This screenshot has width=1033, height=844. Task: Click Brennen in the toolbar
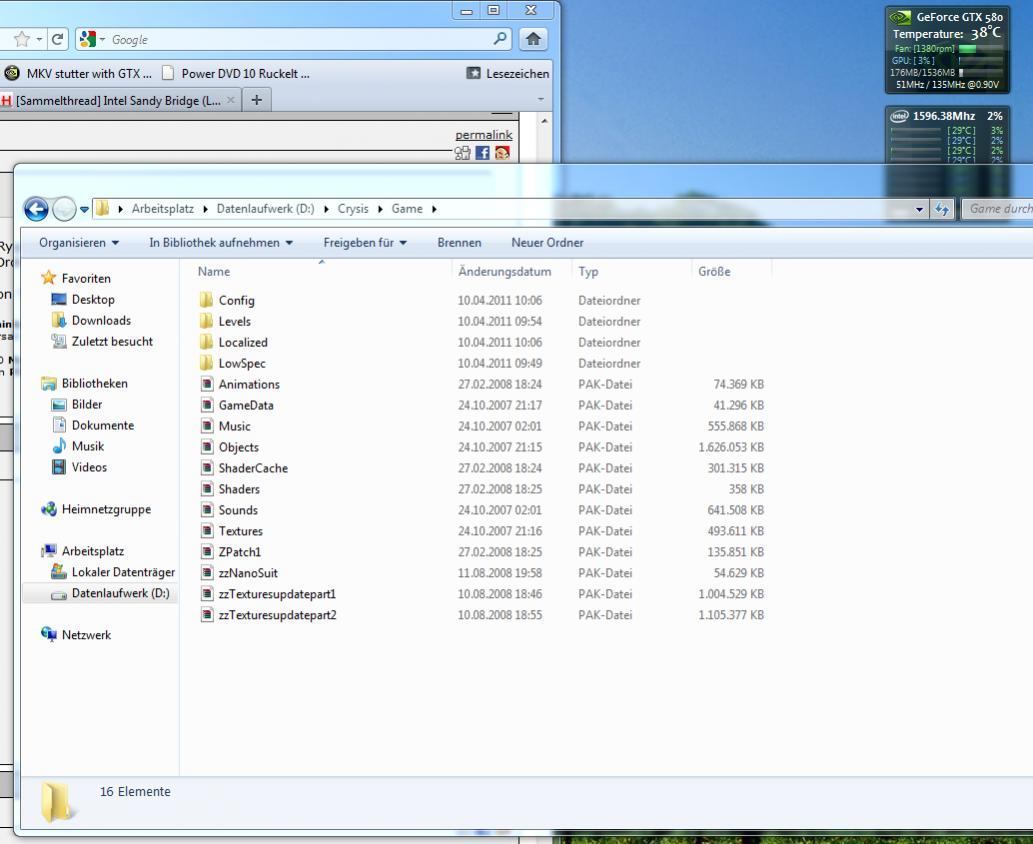(x=459, y=242)
